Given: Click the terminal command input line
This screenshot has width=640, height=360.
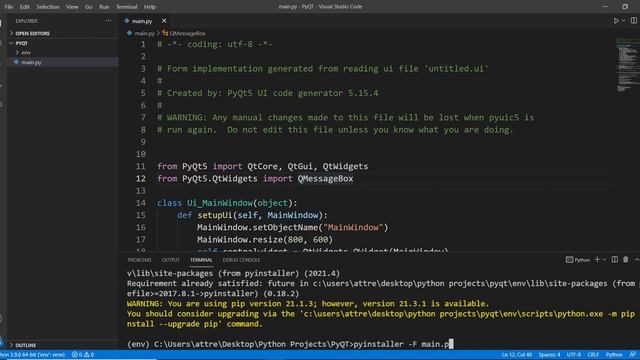Looking at the screenshot, I should point(290,344).
